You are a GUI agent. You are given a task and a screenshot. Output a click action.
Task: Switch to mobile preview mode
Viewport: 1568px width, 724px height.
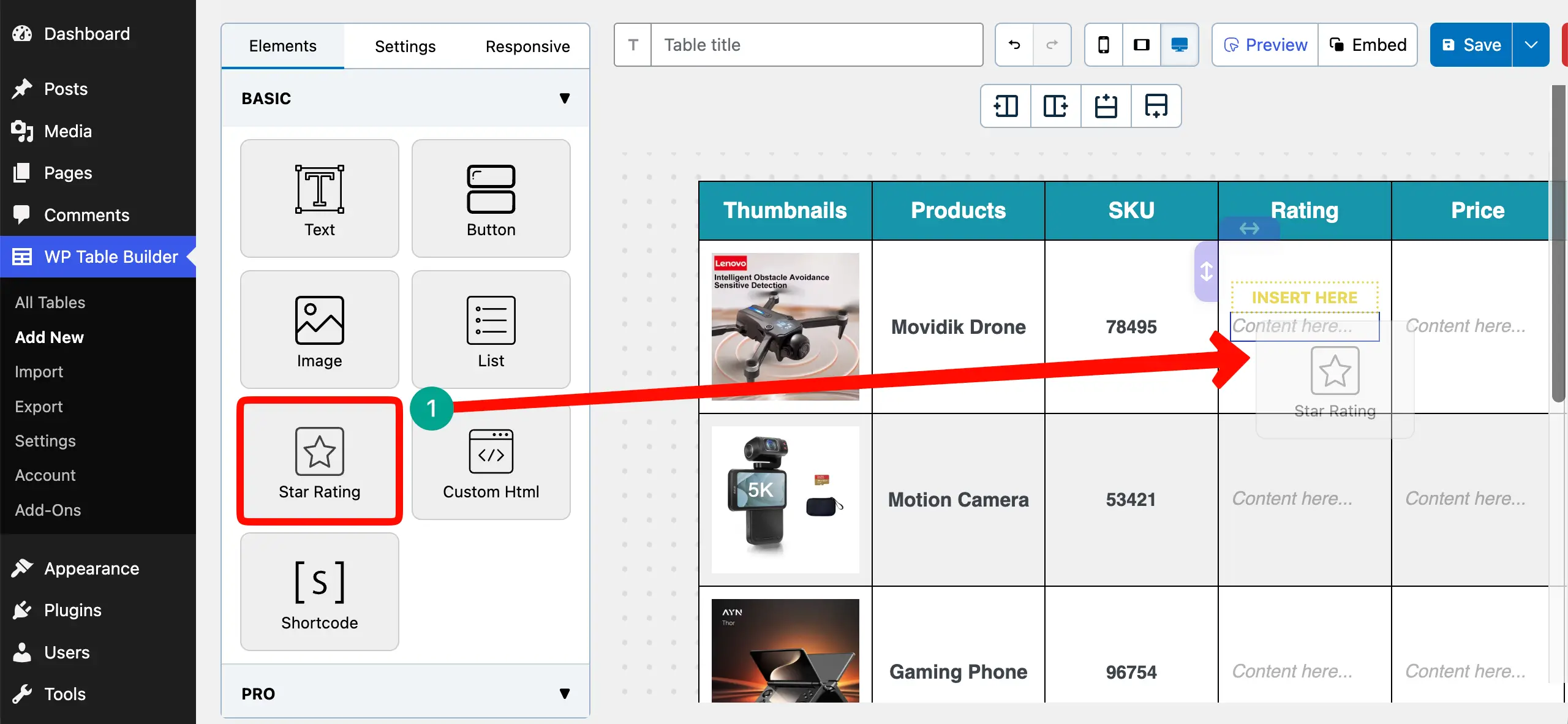1103,44
